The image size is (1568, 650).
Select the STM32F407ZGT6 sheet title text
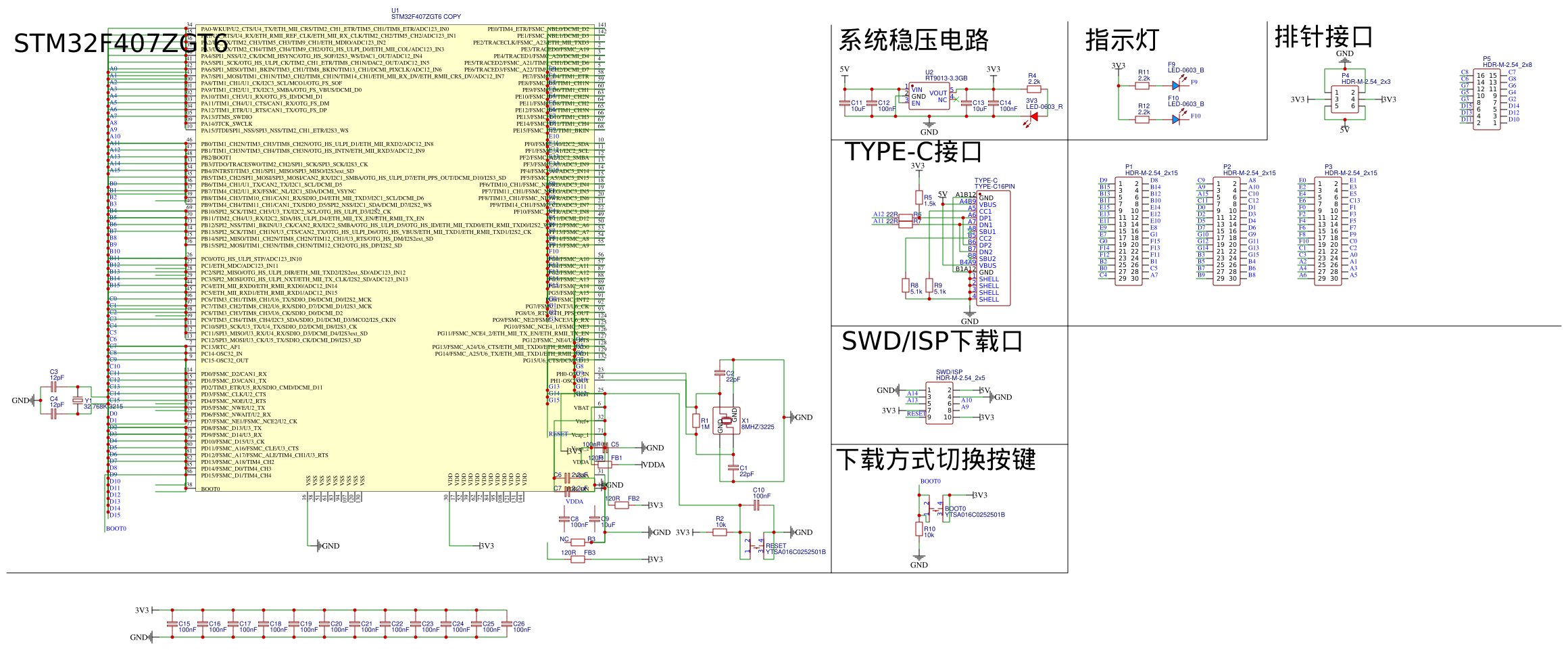(x=120, y=43)
